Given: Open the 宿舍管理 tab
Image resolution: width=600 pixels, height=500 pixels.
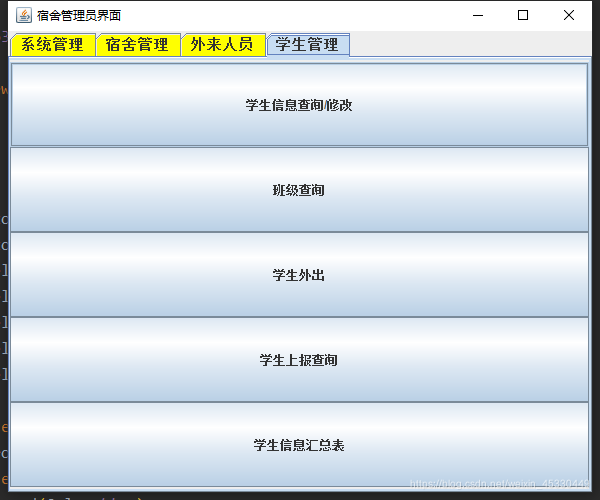Looking at the screenshot, I should coord(138,45).
